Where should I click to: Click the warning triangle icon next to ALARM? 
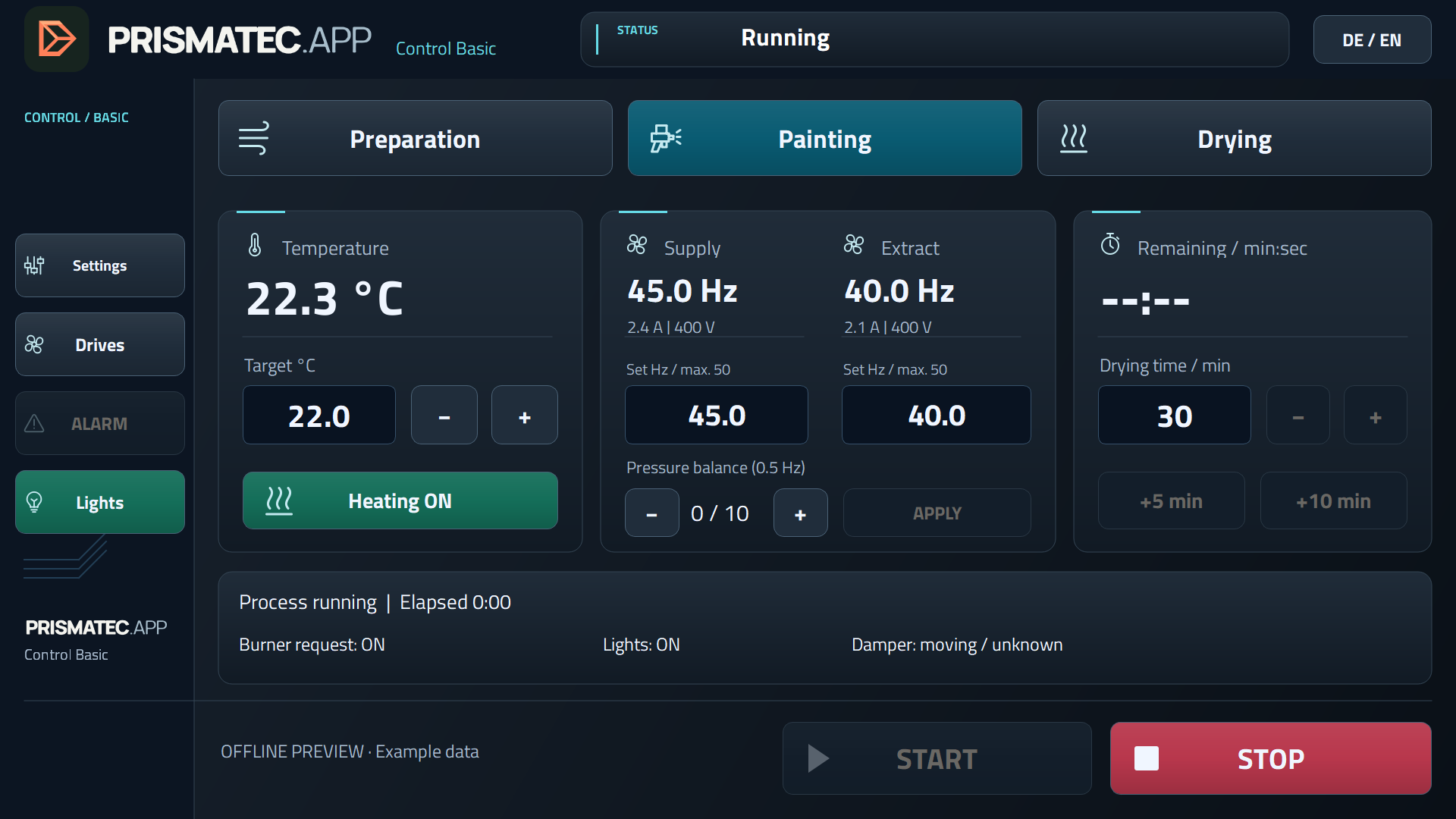click(34, 423)
